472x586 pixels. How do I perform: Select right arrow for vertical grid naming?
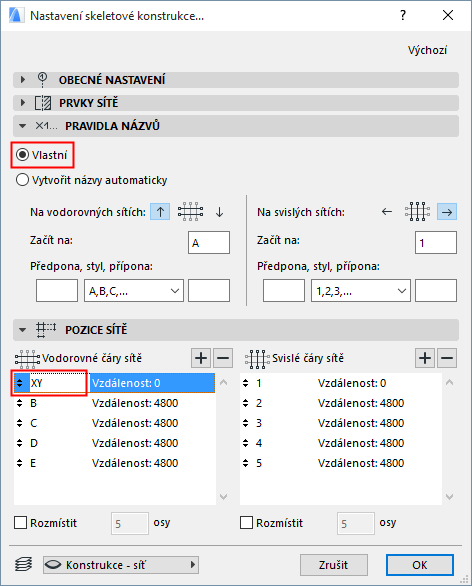(447, 212)
